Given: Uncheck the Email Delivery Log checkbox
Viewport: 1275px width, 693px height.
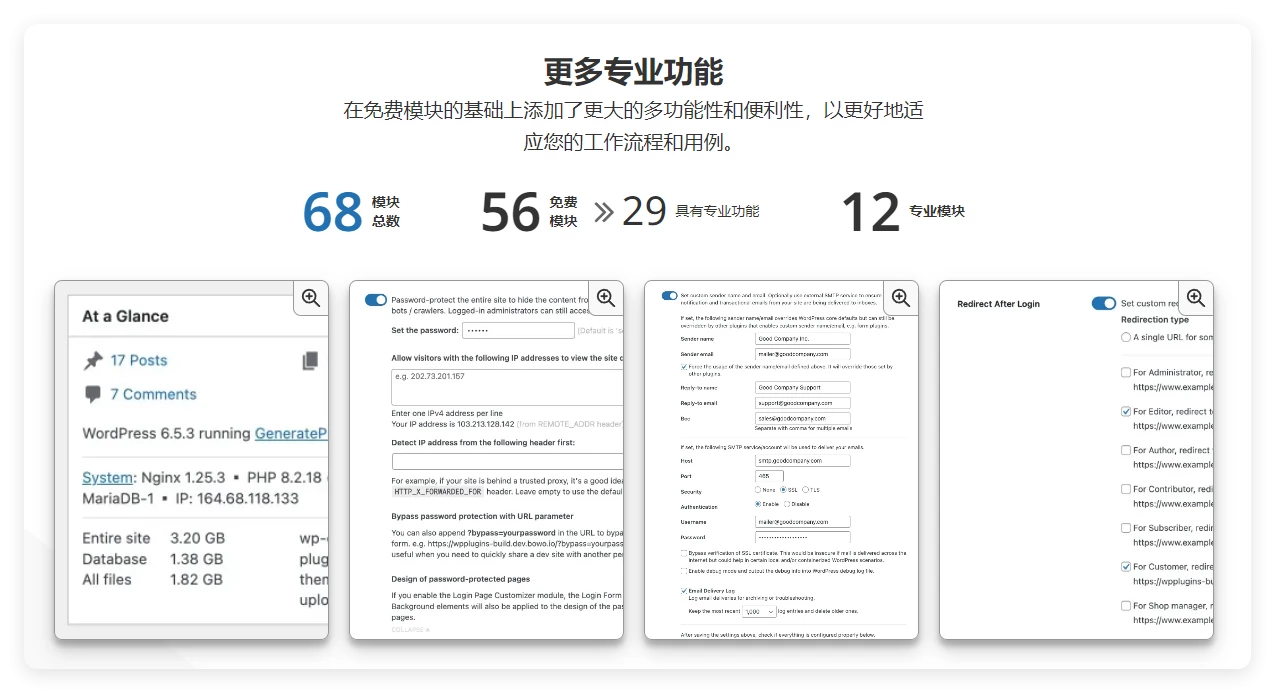Looking at the screenshot, I should point(685,590).
